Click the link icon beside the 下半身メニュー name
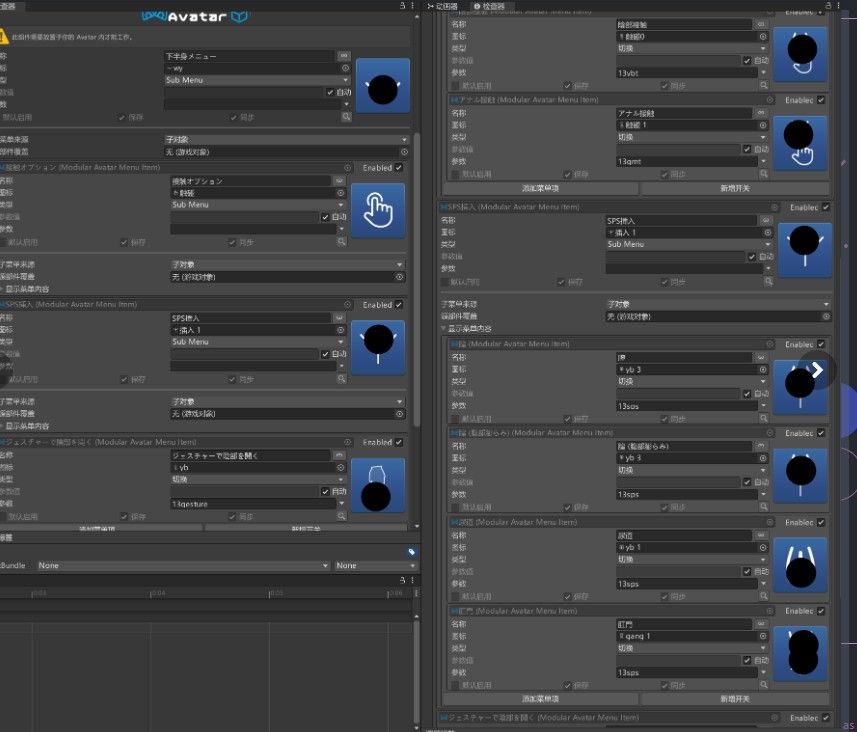 344,56
